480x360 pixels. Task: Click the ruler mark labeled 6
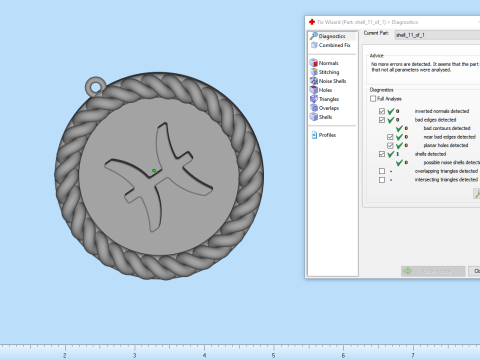[343, 355]
